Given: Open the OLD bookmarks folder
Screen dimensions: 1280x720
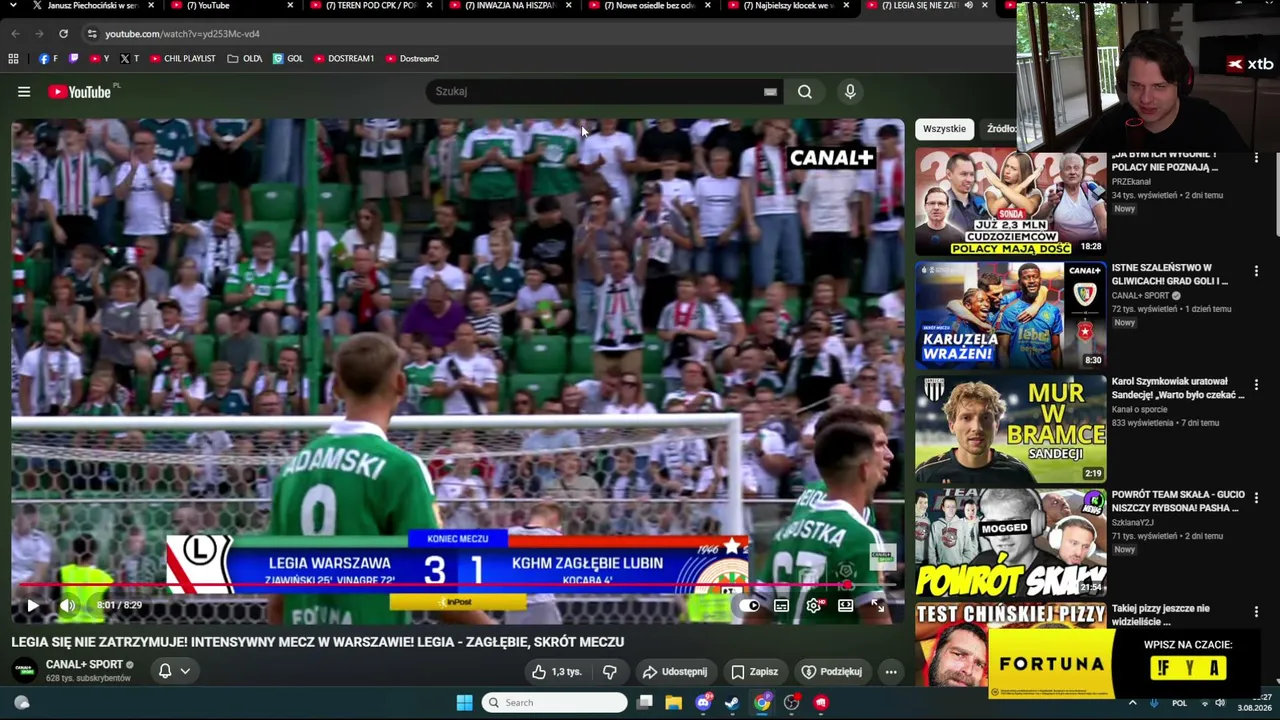Looking at the screenshot, I should [245, 59].
